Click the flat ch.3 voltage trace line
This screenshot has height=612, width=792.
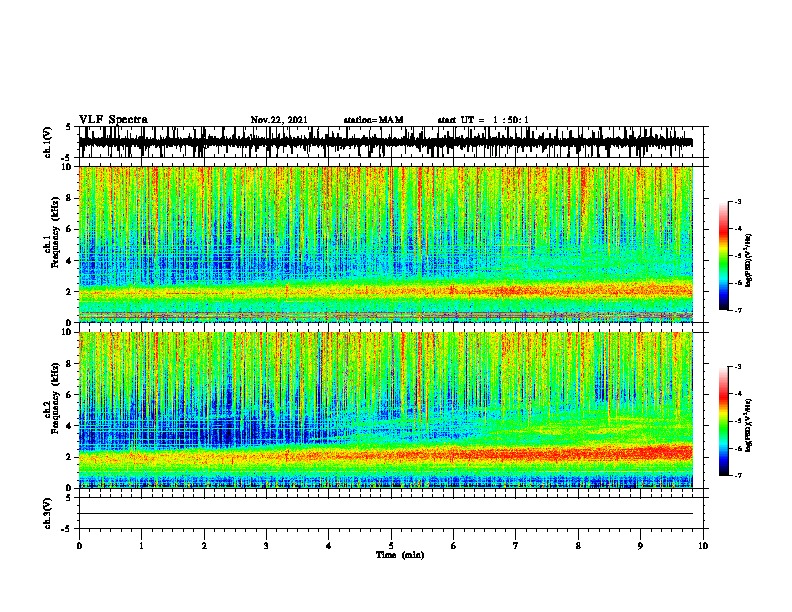click(385, 514)
